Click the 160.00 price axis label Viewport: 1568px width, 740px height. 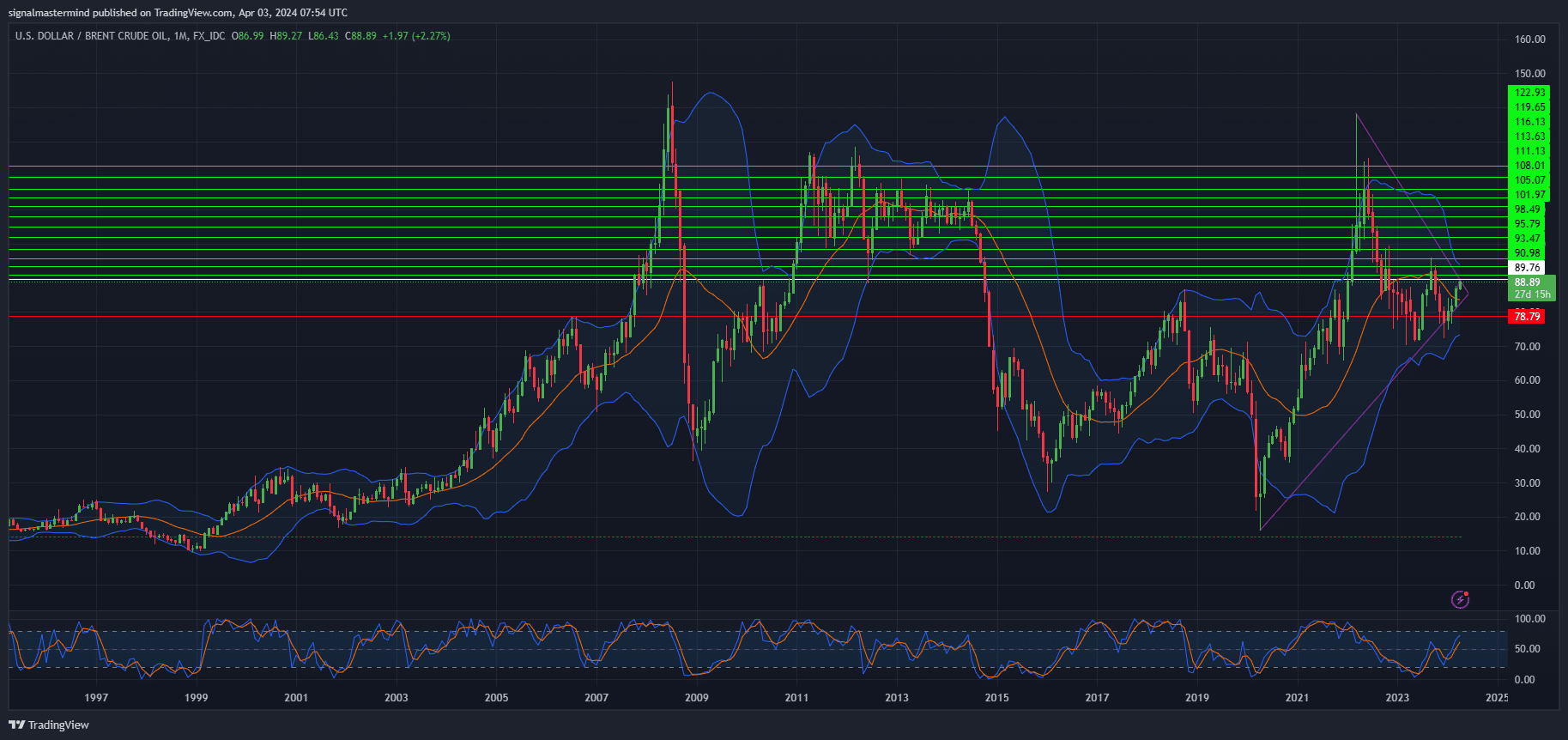[x=1529, y=39]
